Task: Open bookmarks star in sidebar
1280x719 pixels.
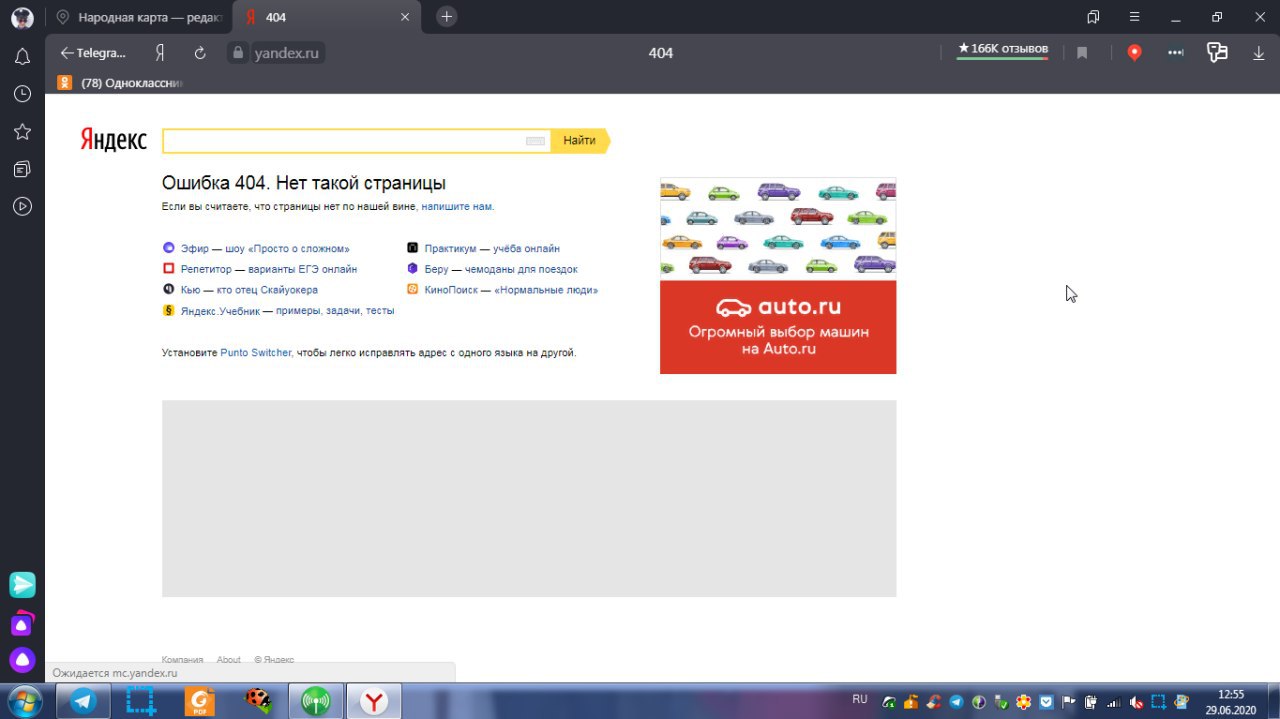Action: point(22,132)
